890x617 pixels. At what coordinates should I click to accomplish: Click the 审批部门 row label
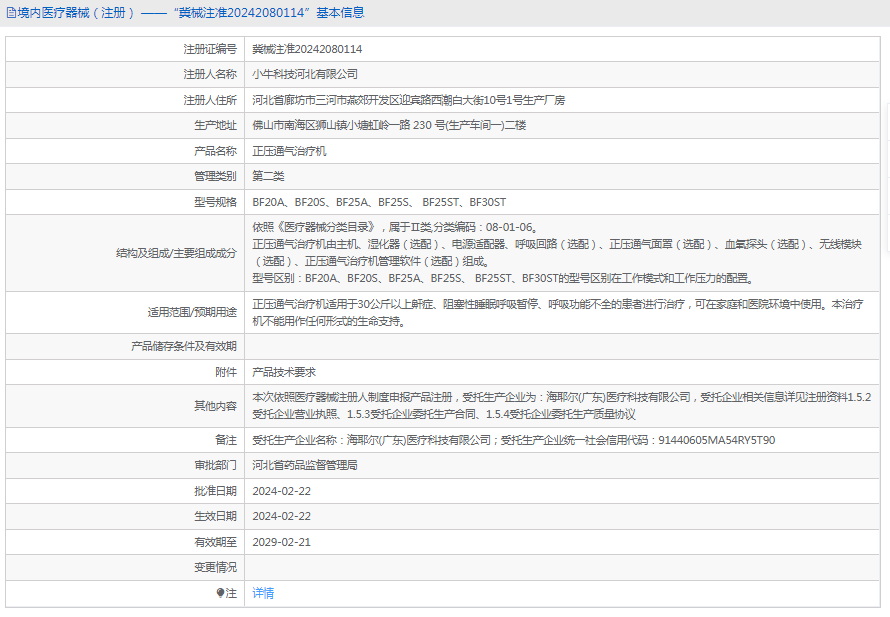215,465
